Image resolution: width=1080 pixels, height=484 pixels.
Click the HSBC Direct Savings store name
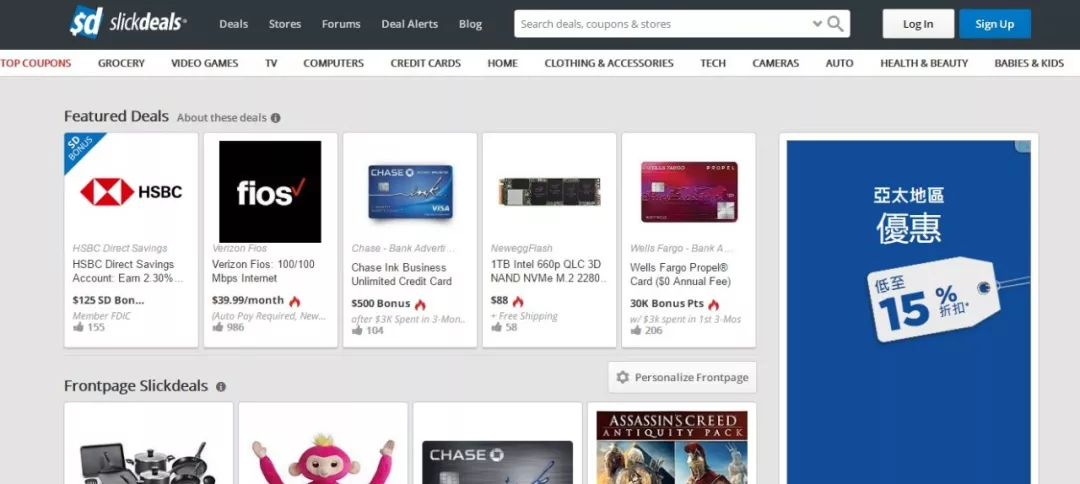(120, 248)
